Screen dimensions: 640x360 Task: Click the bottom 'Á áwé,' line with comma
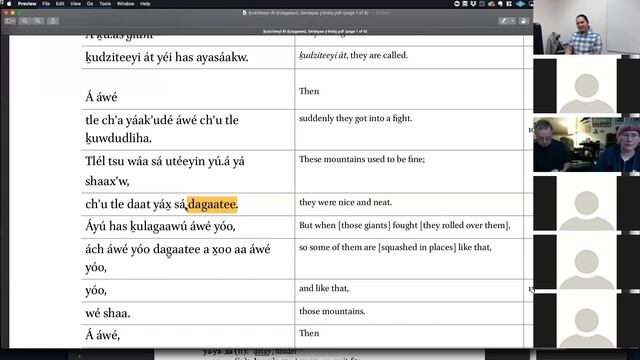[102, 336]
